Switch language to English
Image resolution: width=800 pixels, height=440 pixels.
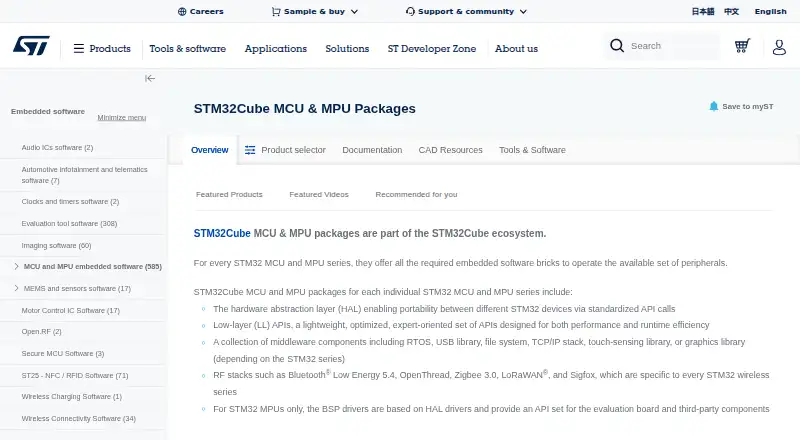point(770,11)
